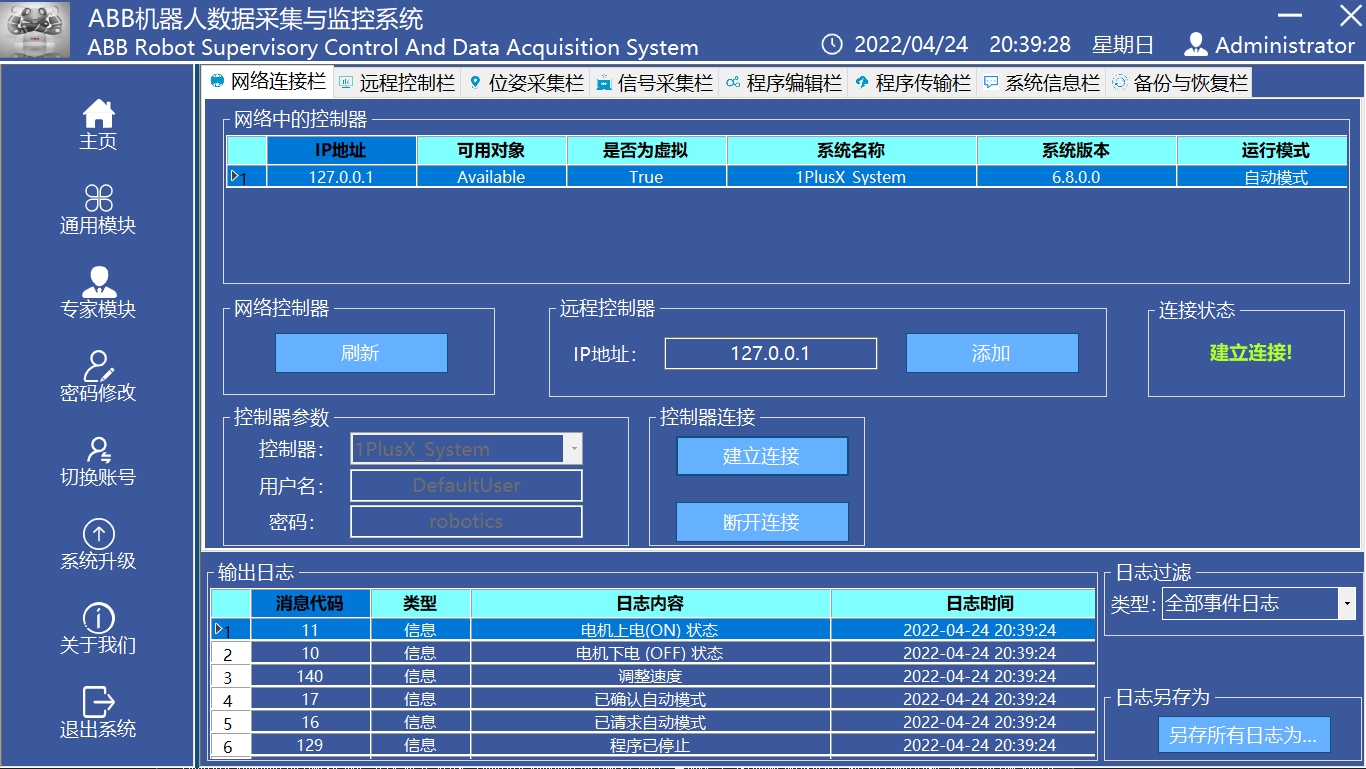Click the 断开连接 disconnect button
This screenshot has width=1366, height=769.
tap(762, 522)
